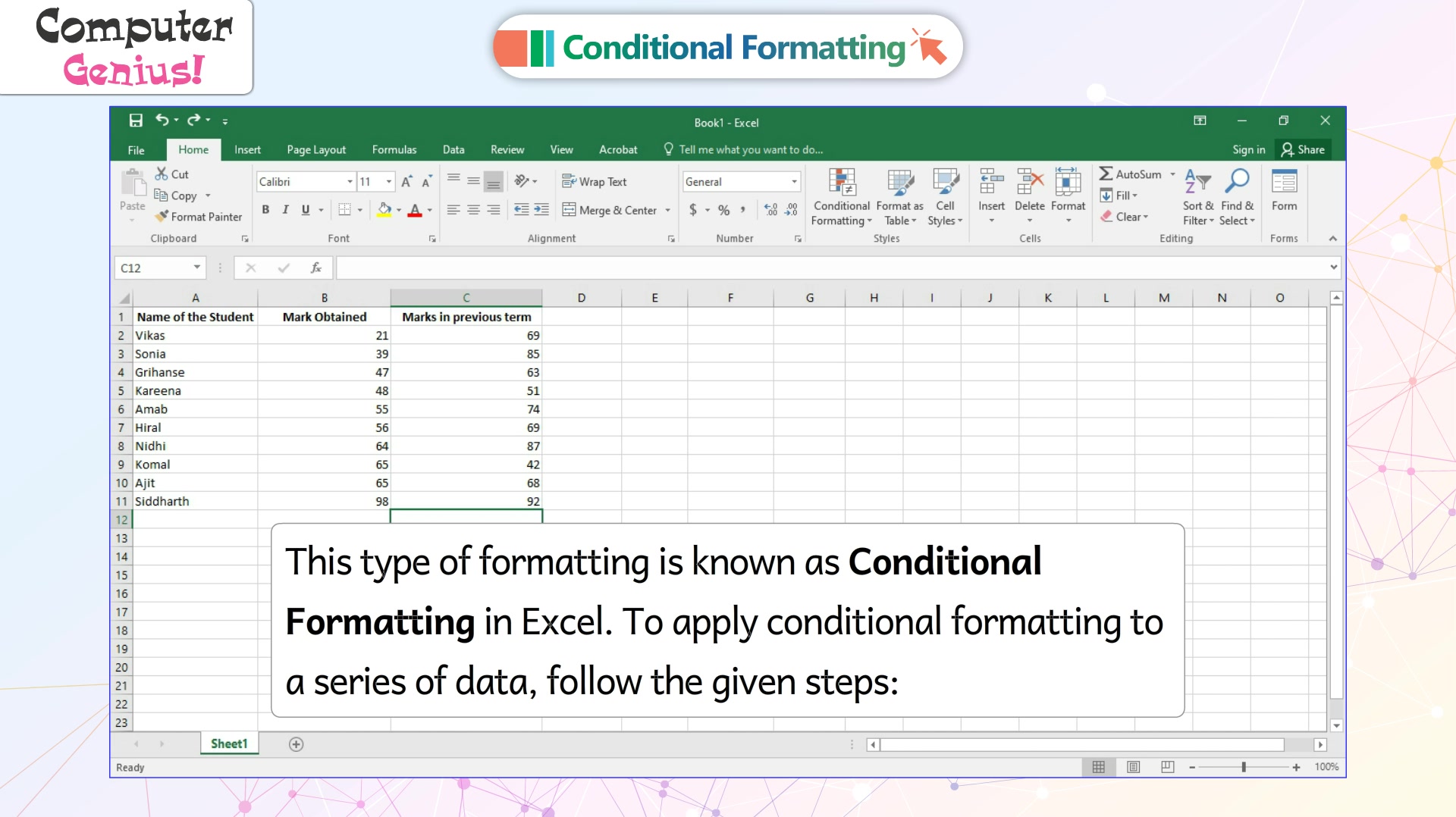Apply the red font color
Viewport: 1456px width, 817px height.
[x=415, y=210]
